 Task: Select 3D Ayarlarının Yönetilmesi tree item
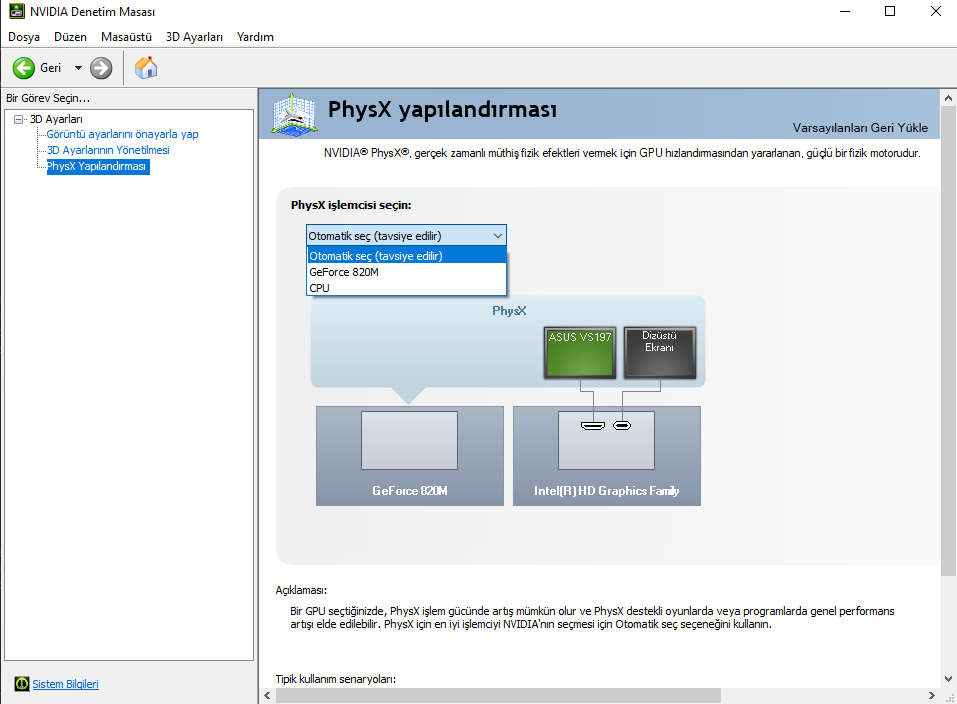pos(108,150)
